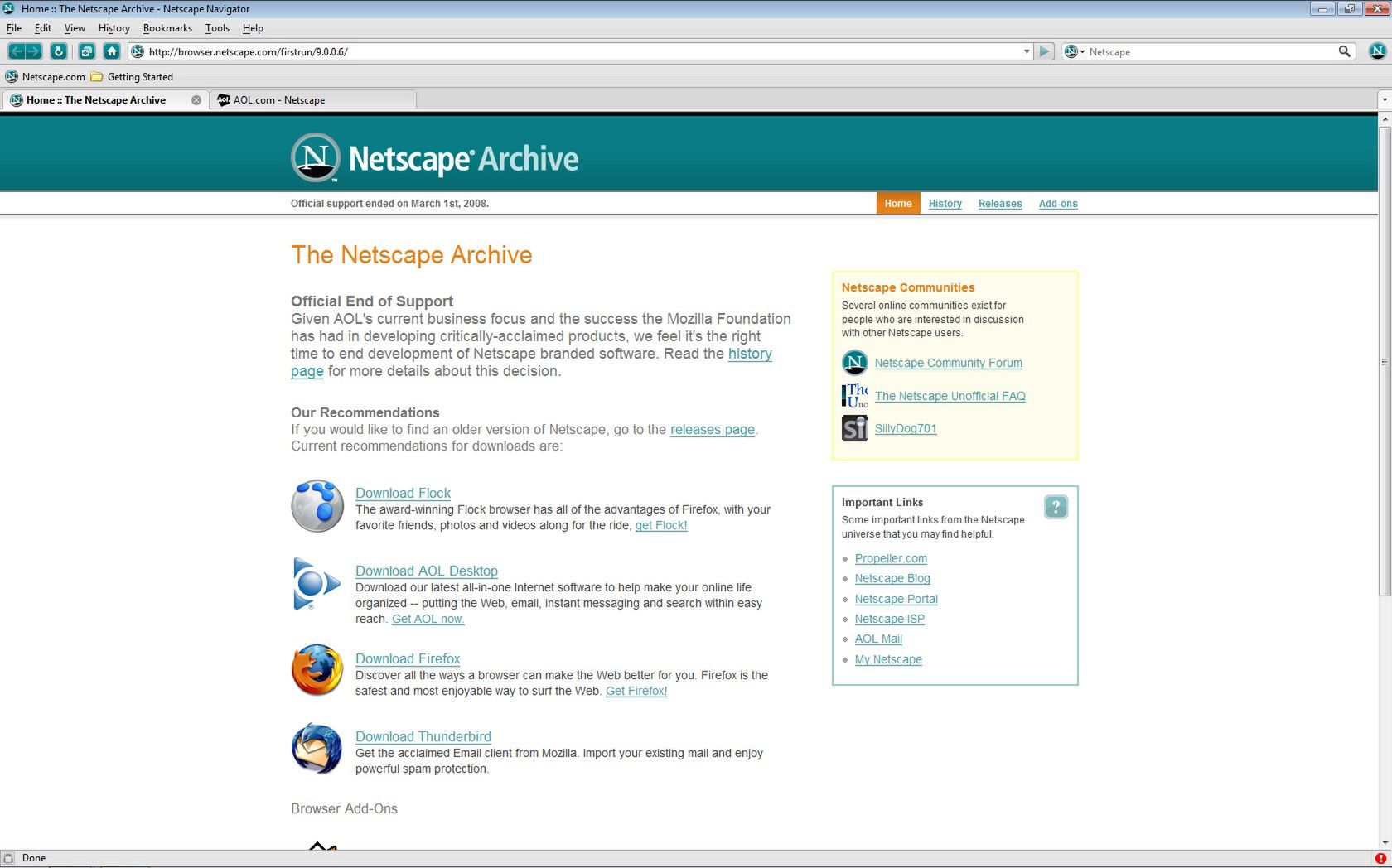
Task: Click the Netscape Community Forum icon
Action: (x=854, y=363)
